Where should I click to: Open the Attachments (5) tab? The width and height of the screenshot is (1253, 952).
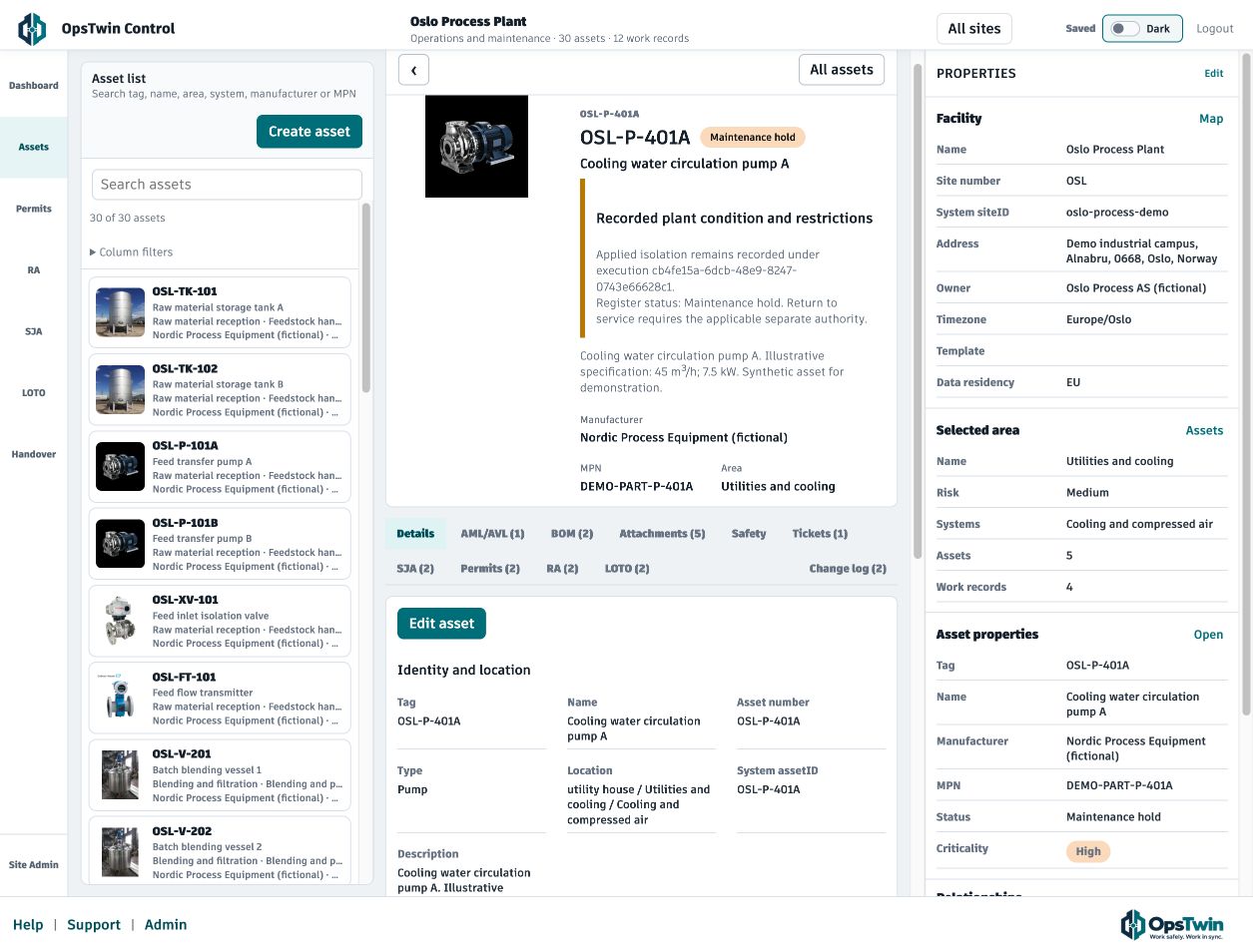[662, 534]
